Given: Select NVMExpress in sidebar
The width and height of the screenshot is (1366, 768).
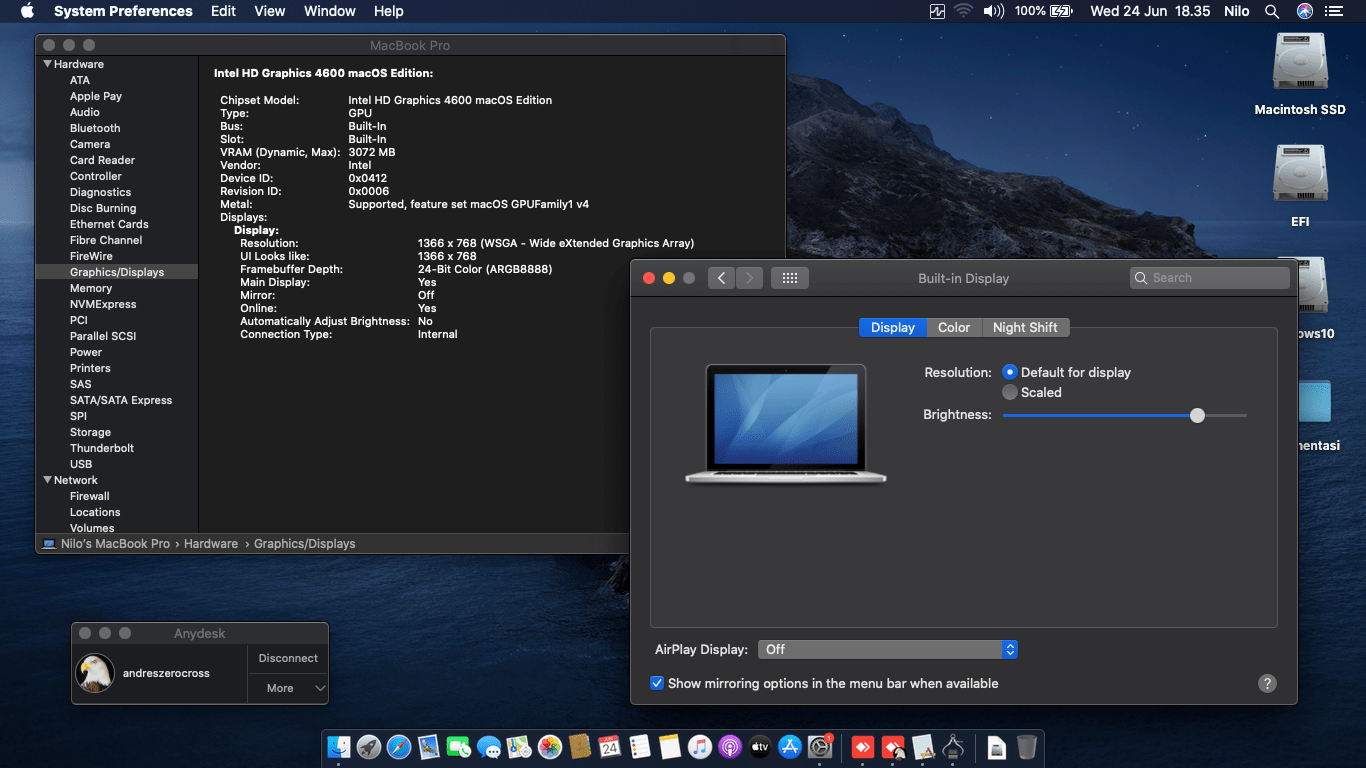Looking at the screenshot, I should coord(103,304).
